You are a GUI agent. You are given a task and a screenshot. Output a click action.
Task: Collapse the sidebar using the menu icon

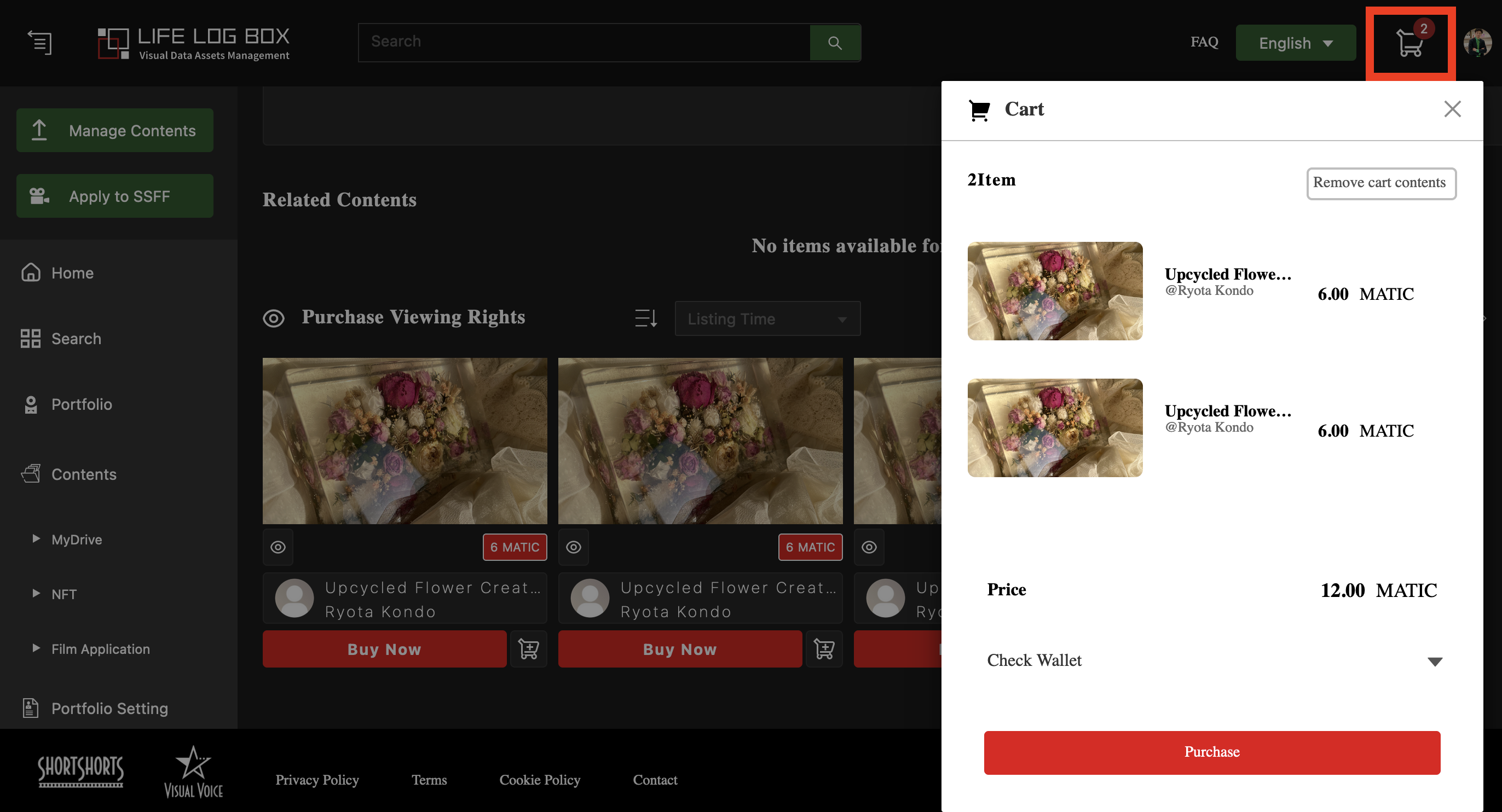click(39, 43)
